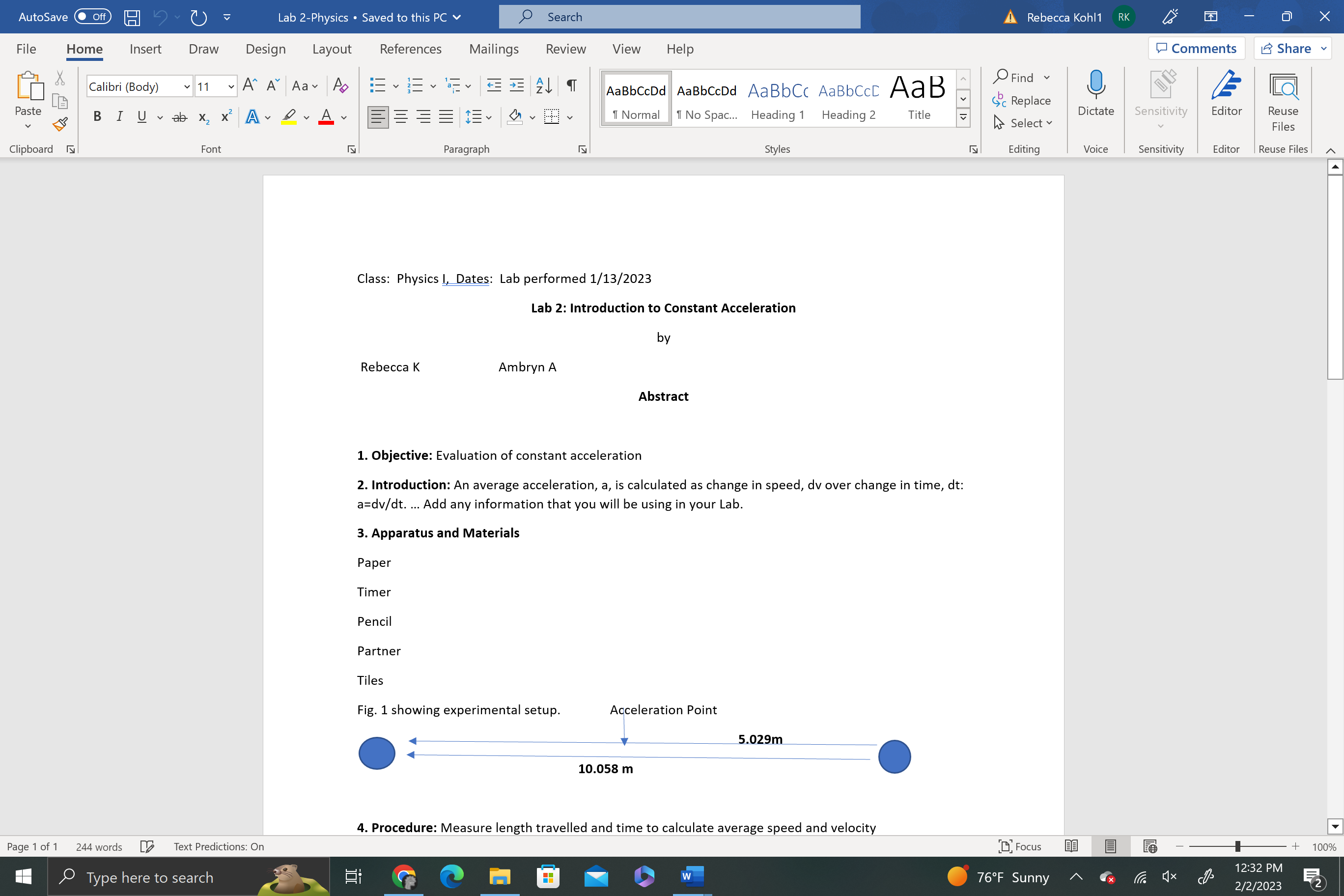Click the Strikethrough icon
The height and width of the screenshot is (896, 1344).
tap(179, 117)
